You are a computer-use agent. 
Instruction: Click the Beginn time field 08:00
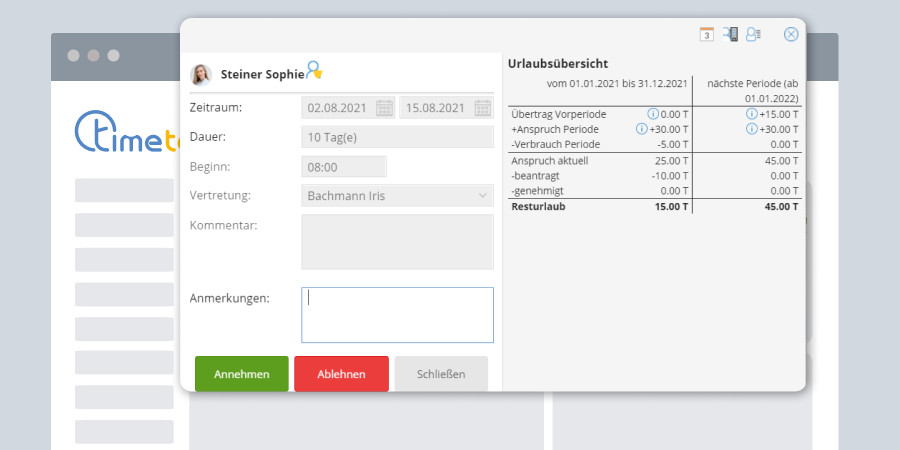pos(344,167)
